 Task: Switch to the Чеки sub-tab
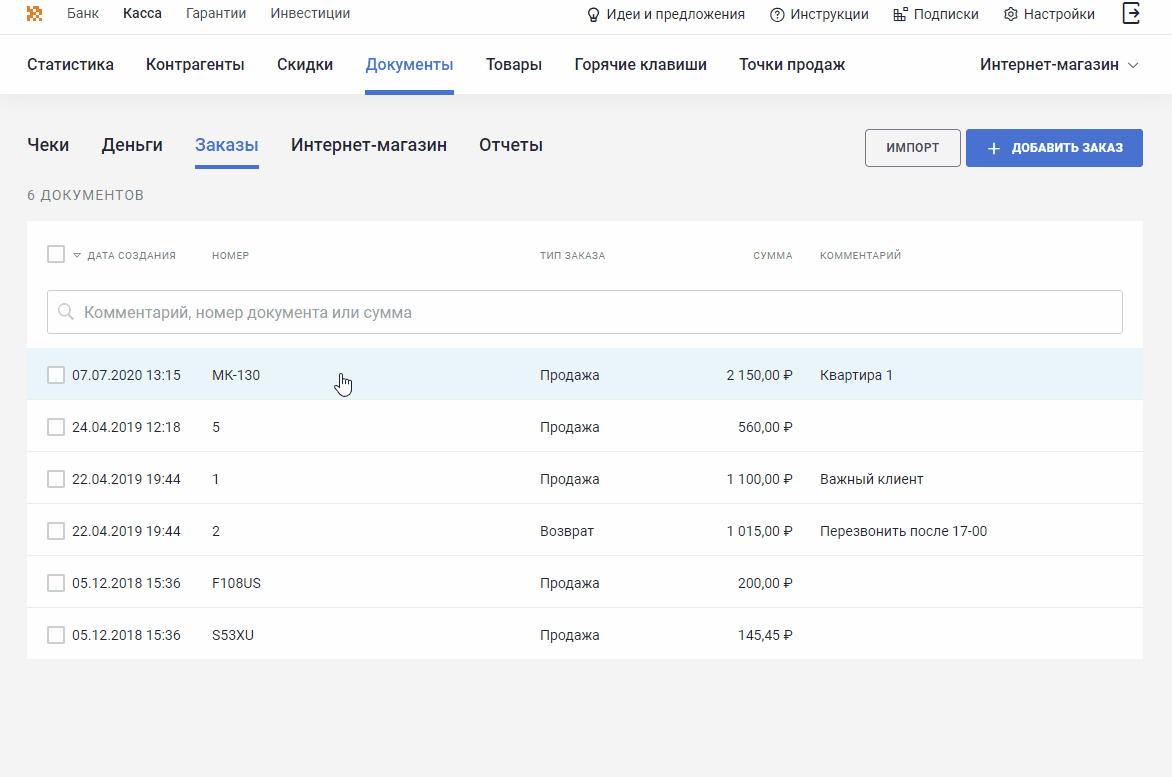tap(48, 145)
